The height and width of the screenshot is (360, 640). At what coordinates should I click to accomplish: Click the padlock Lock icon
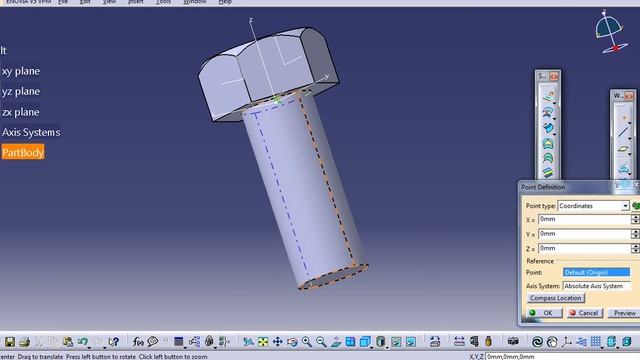coord(209,341)
